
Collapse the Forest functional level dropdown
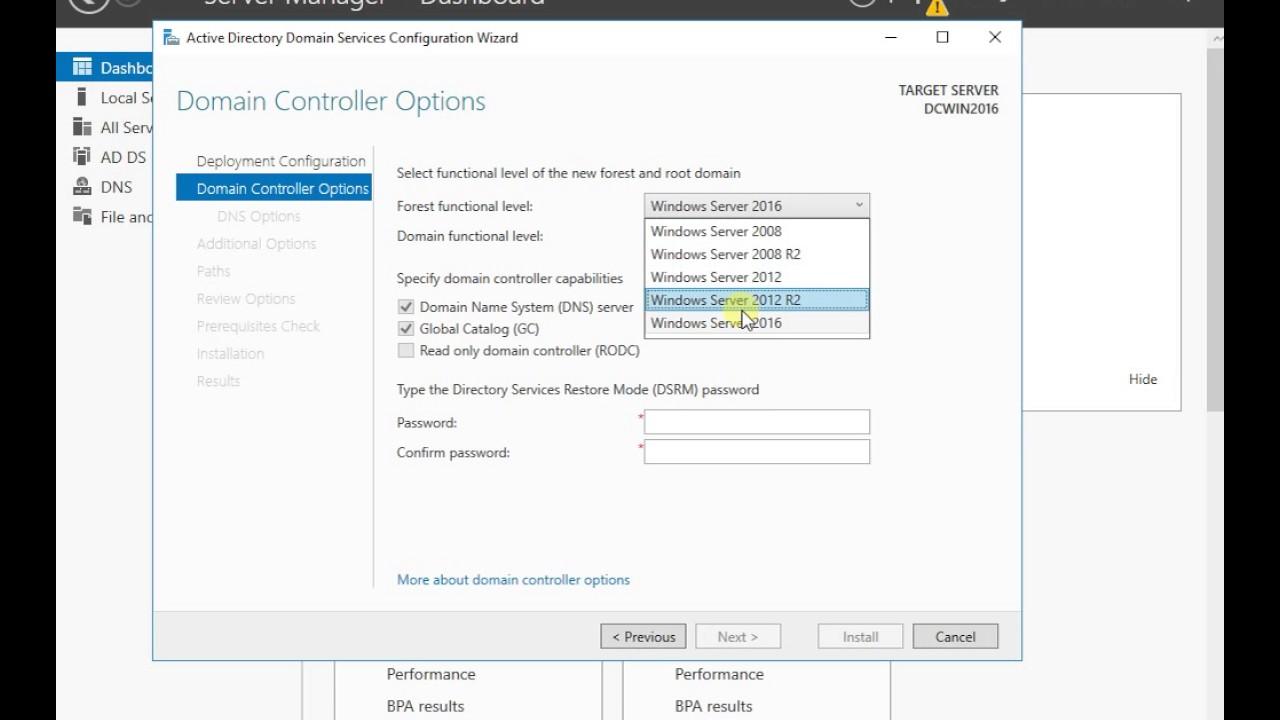coord(858,206)
